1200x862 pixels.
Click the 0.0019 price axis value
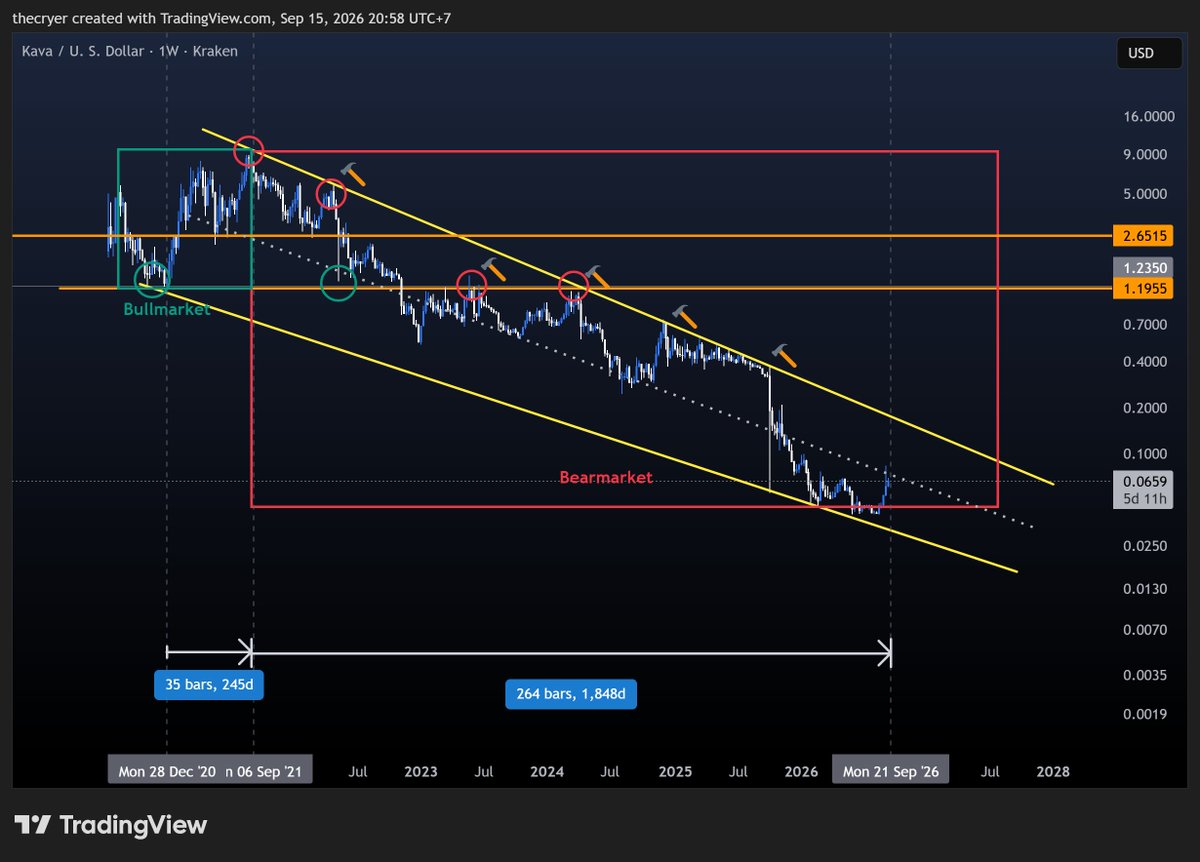pos(1146,714)
